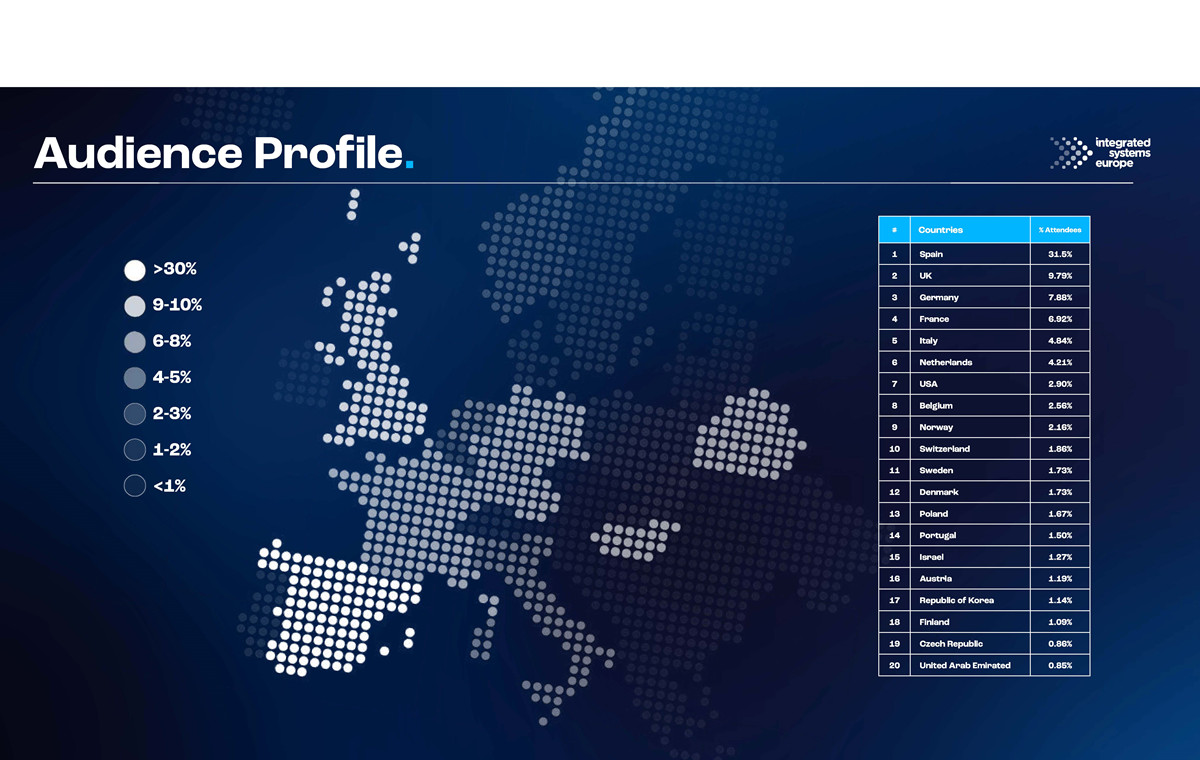Viewport: 1200px width, 760px height.
Task: Click the 2-3% legend circle
Action: pos(135,414)
